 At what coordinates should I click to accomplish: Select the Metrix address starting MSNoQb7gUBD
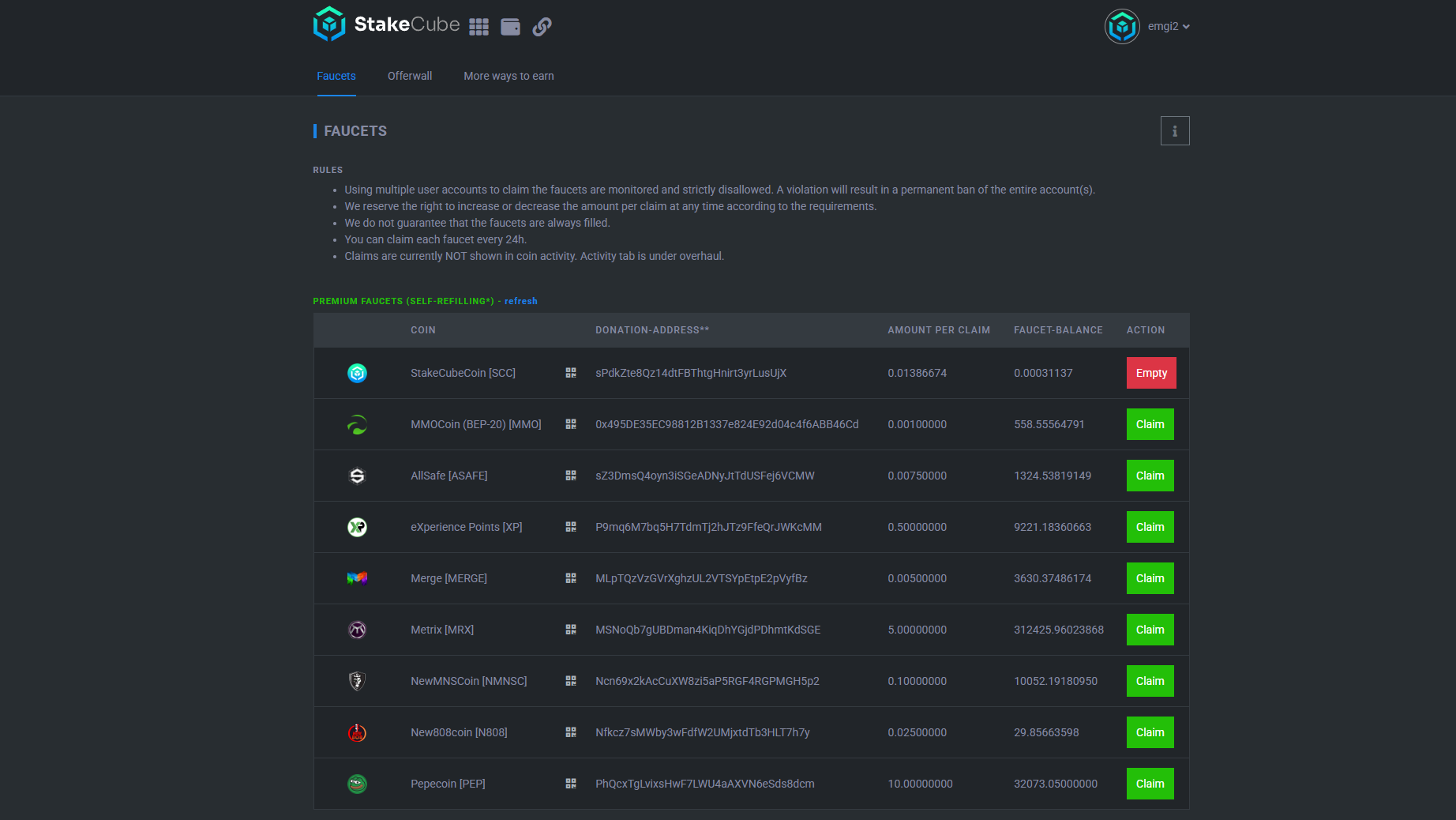pos(708,630)
